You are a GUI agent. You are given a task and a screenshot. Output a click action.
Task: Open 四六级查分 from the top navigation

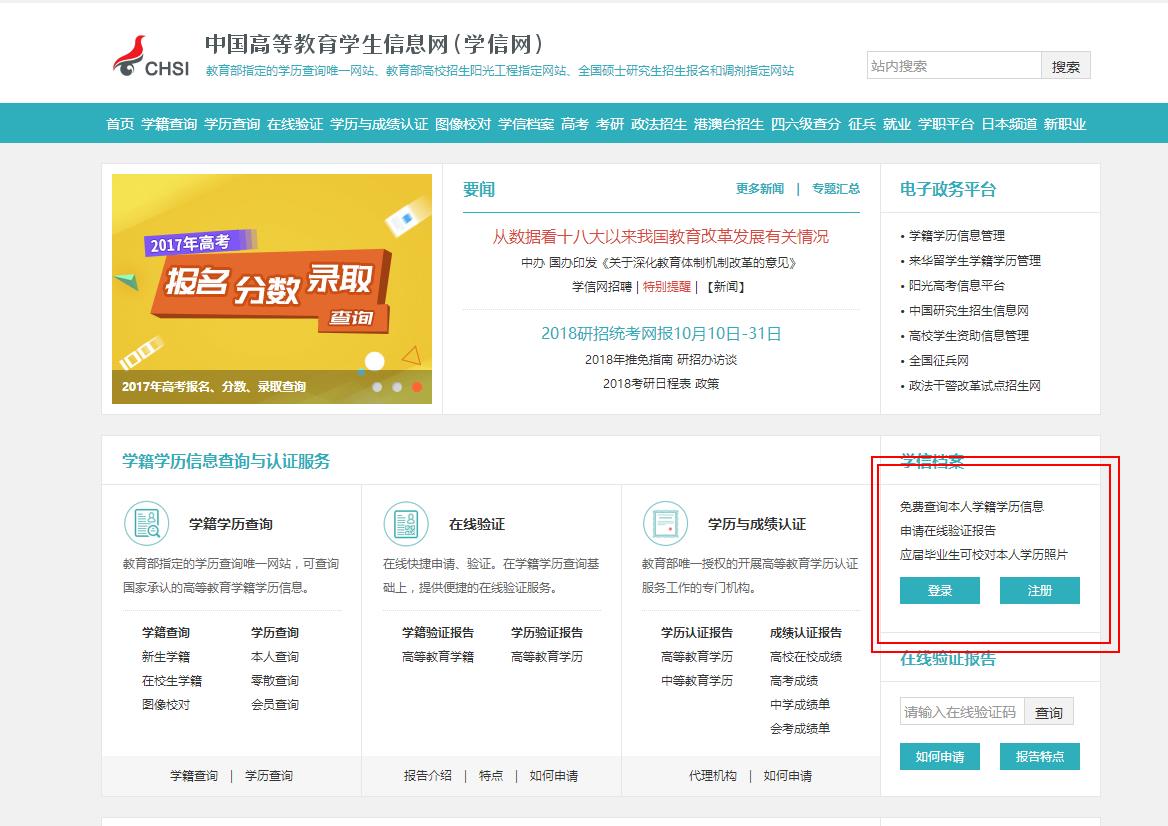806,124
